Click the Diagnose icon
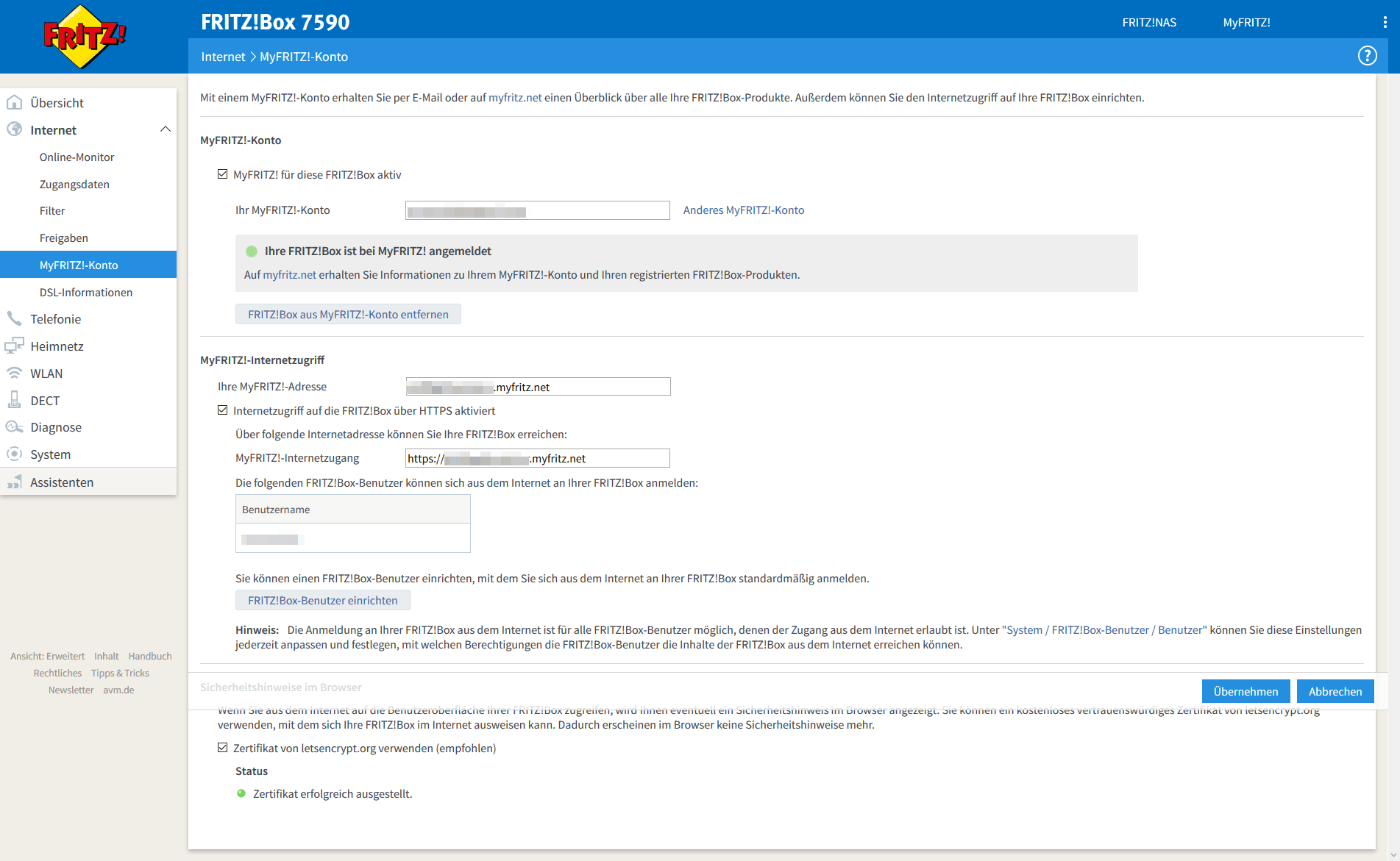Viewport: 1400px width, 861px height. (14, 427)
